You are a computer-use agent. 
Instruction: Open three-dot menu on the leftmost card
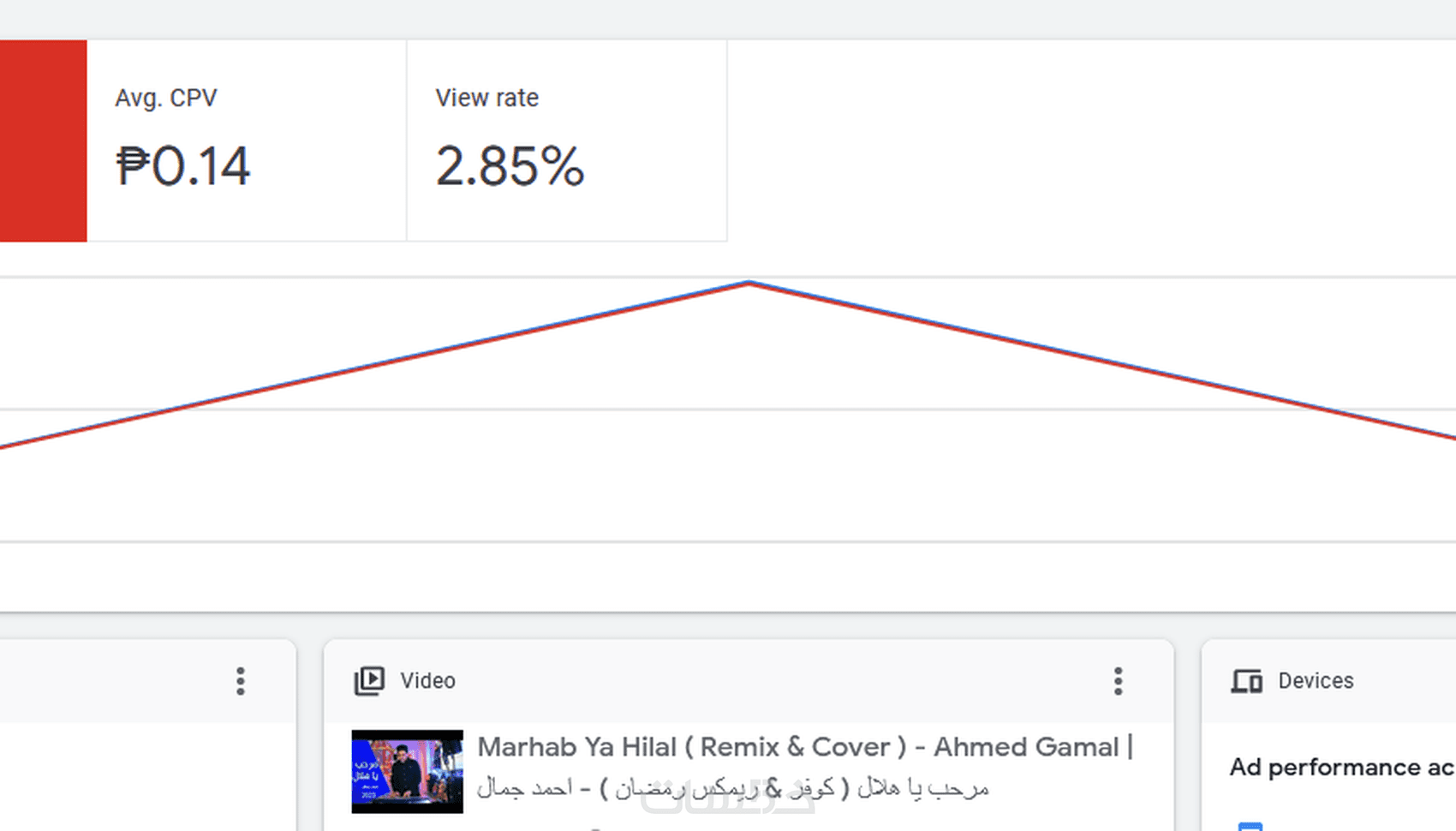(241, 681)
